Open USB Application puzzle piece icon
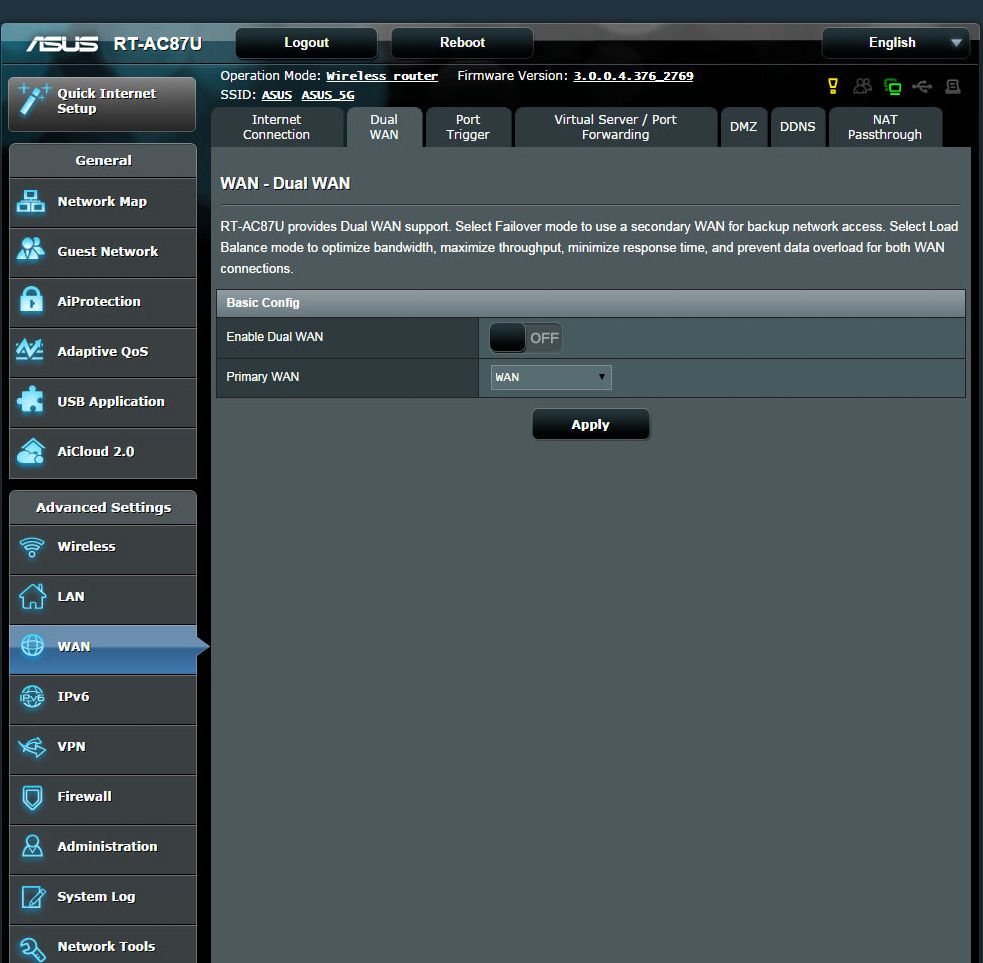 tap(32, 402)
